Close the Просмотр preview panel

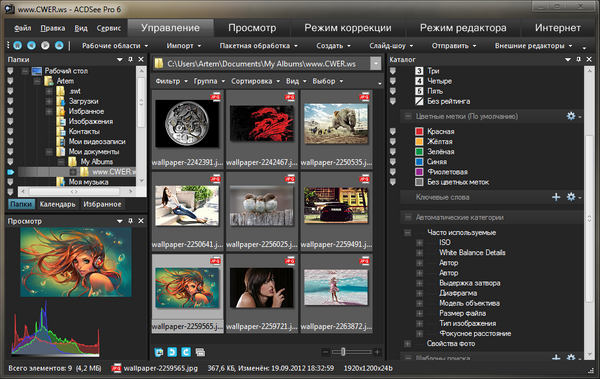[x=141, y=221]
